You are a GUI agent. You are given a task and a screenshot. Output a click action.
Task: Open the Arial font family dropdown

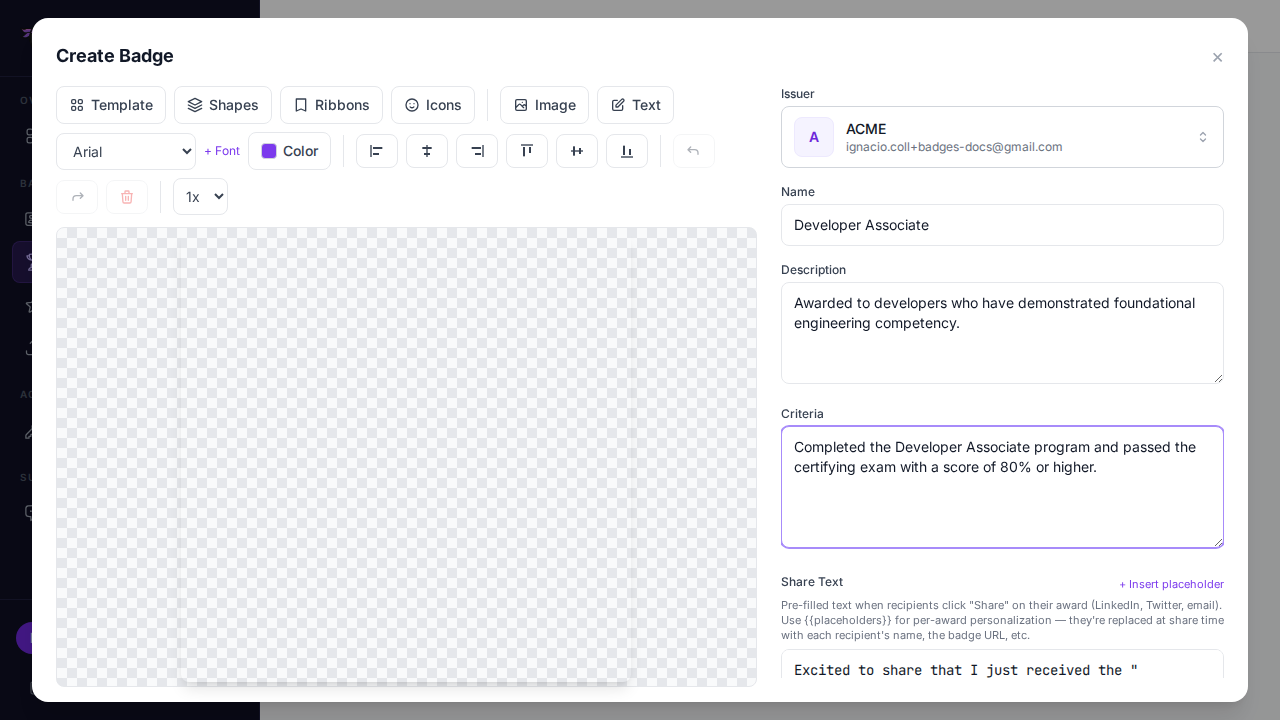pos(126,152)
